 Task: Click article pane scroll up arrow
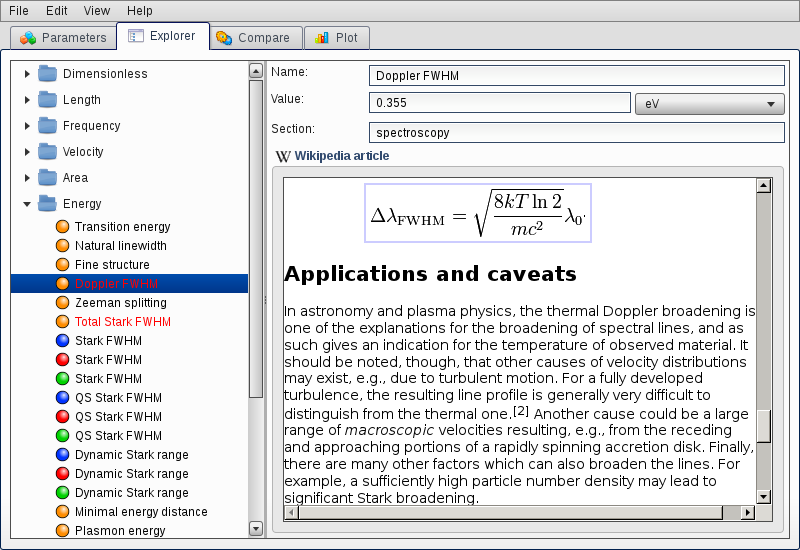763,186
